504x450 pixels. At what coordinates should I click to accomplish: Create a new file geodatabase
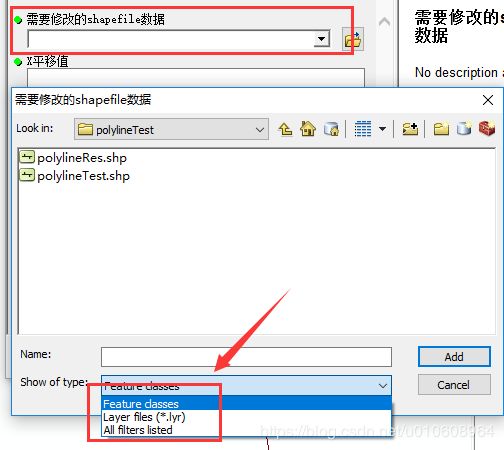click(x=464, y=129)
